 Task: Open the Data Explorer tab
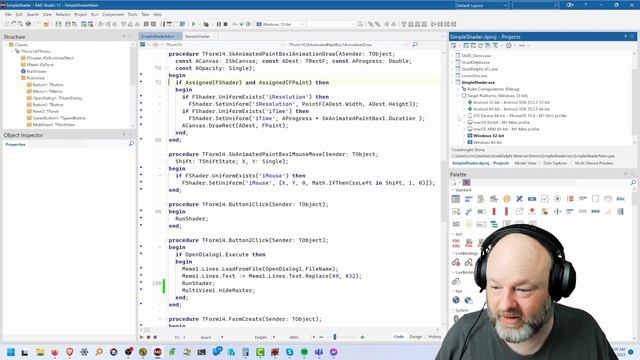(x=555, y=163)
